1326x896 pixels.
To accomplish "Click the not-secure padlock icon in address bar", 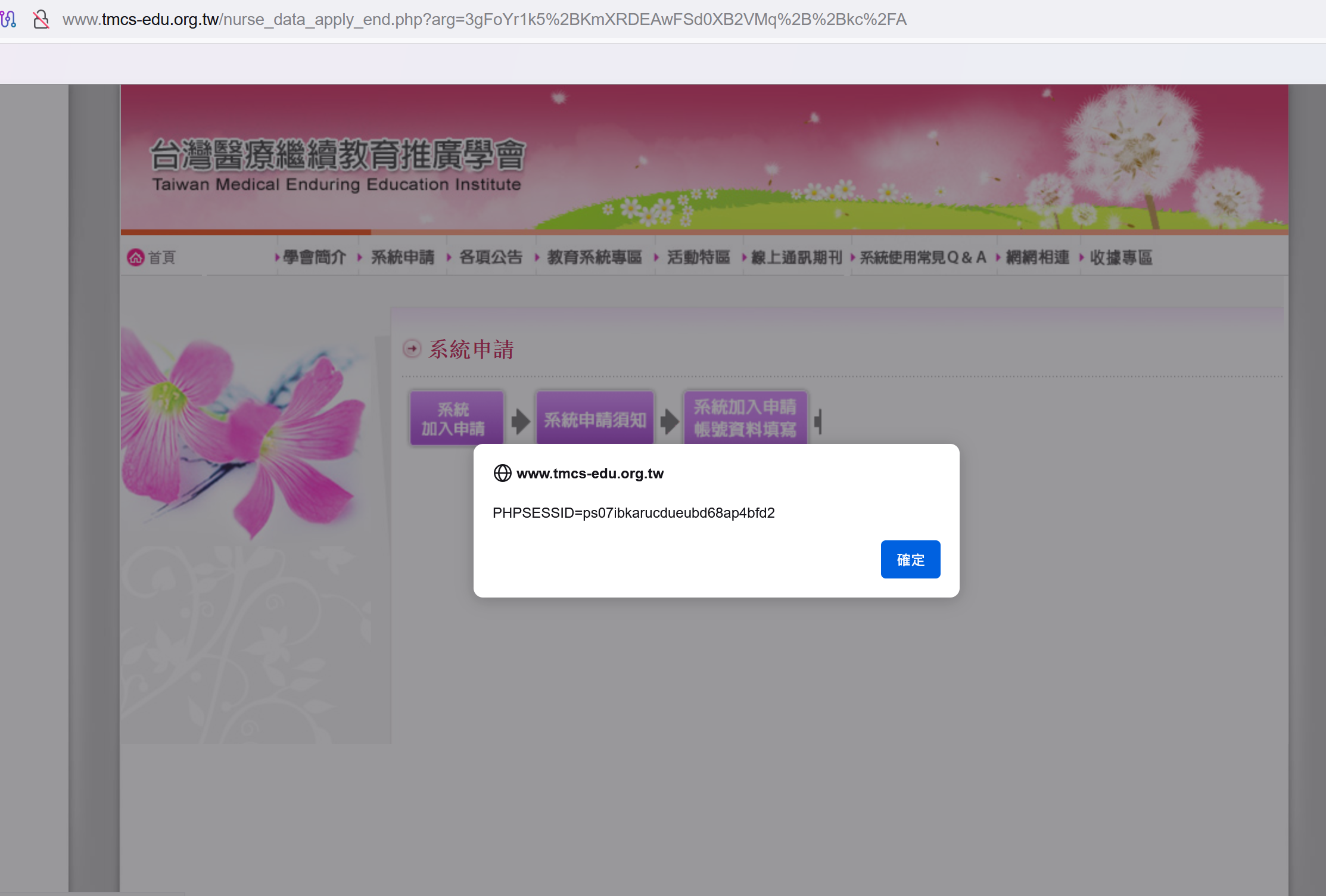I will click(41, 19).
